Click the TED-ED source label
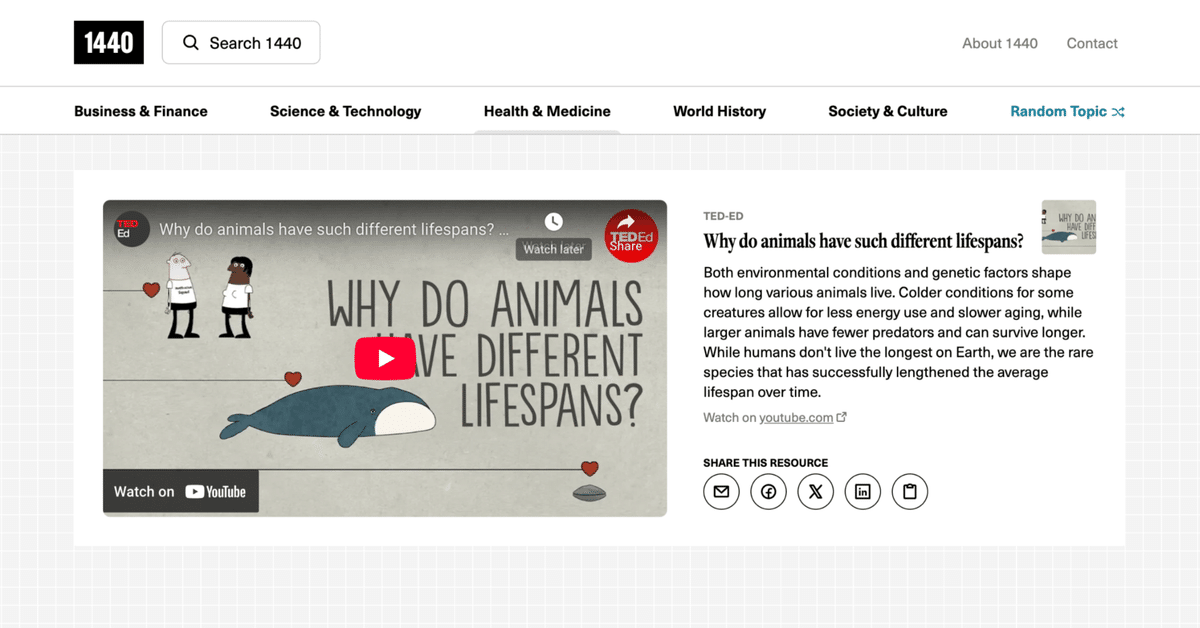 723,216
